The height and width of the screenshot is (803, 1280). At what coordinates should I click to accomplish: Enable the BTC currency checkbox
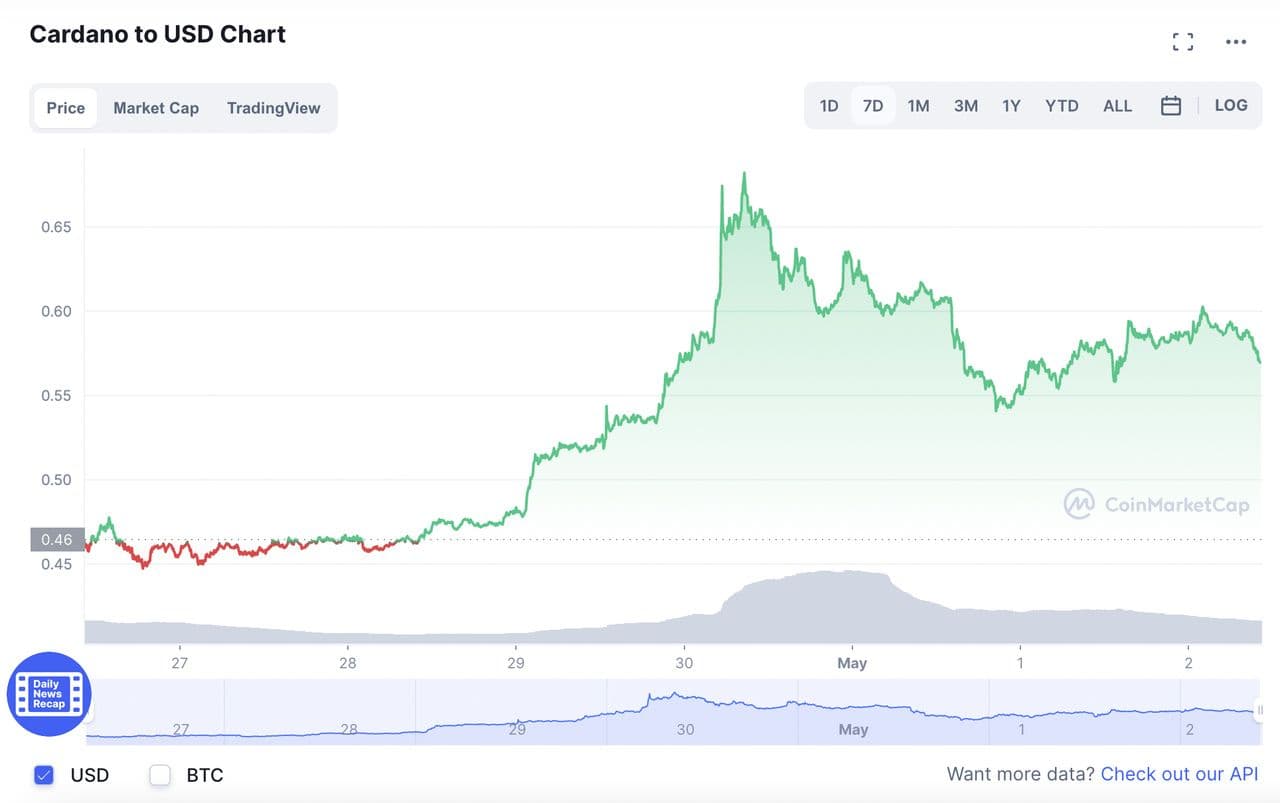(160, 775)
